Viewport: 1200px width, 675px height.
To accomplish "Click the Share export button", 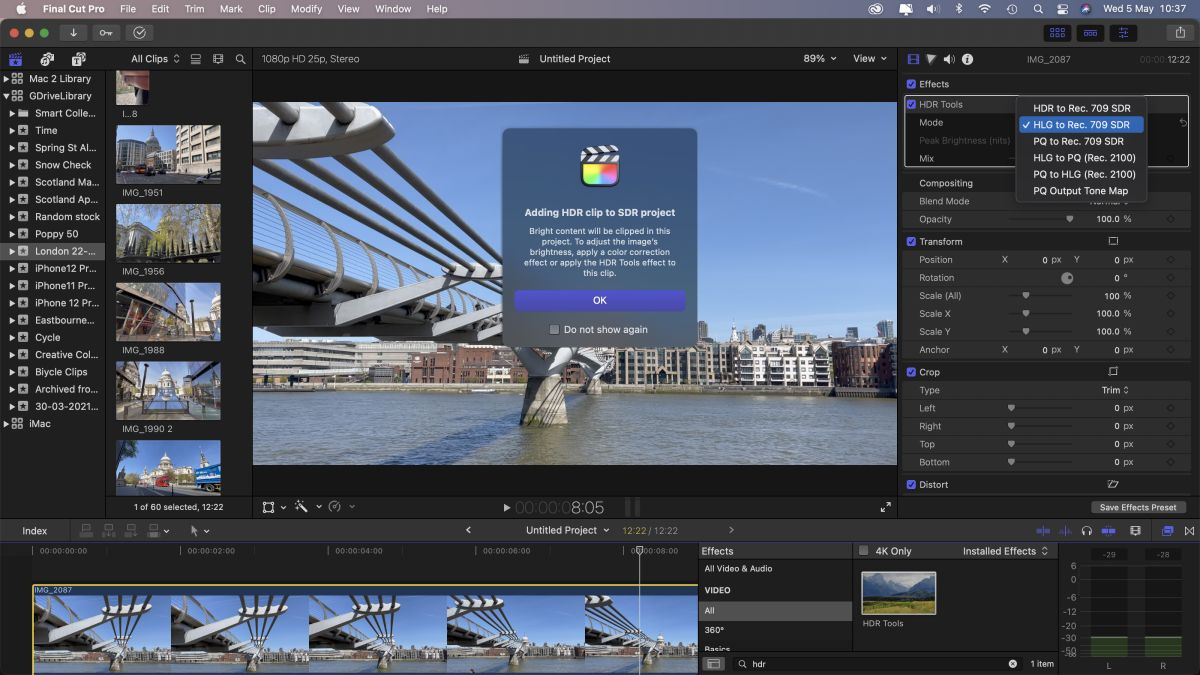I will 1181,33.
